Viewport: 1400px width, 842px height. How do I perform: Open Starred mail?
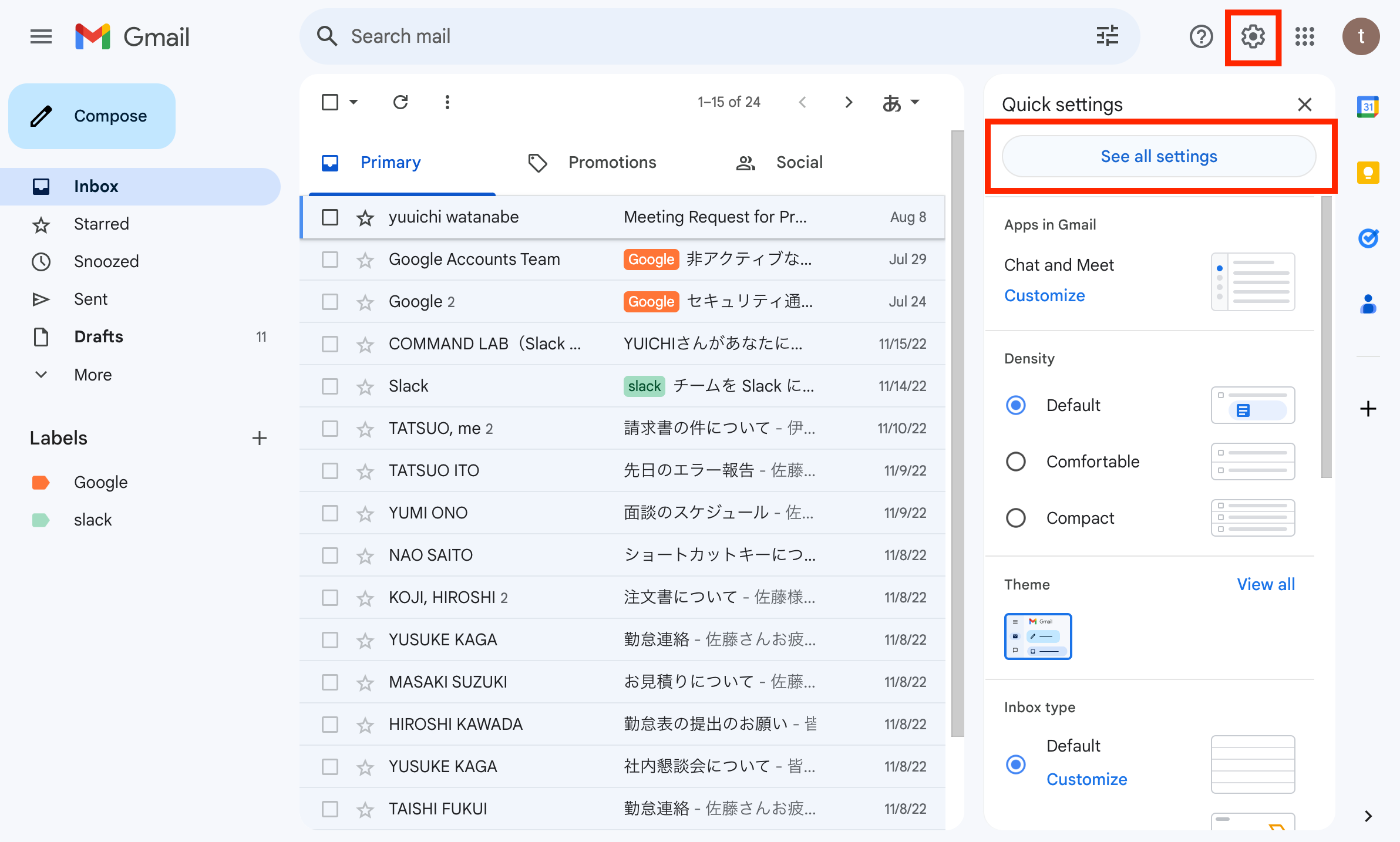[x=140, y=224]
